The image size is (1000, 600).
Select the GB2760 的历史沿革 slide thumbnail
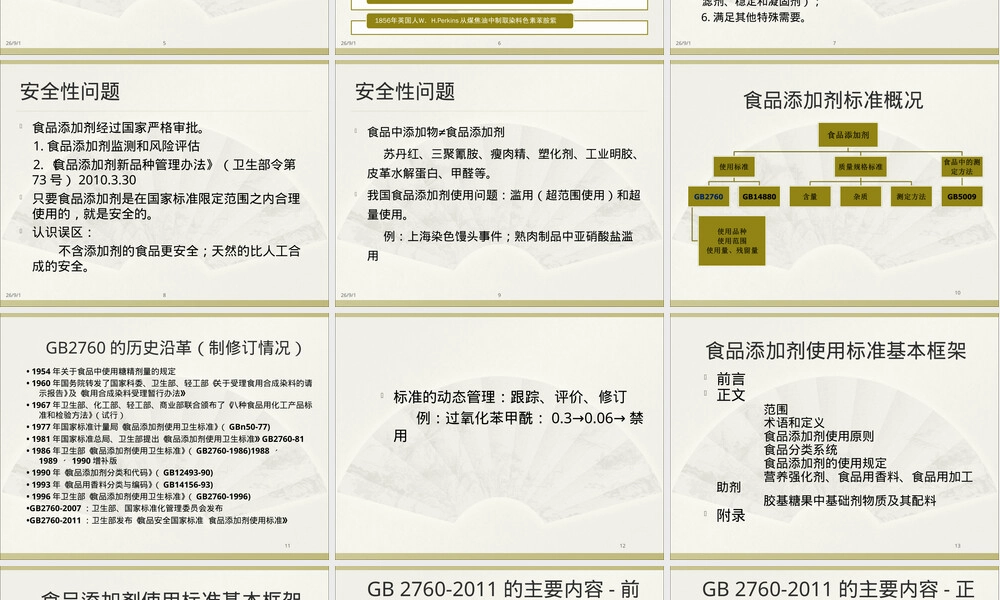164,436
